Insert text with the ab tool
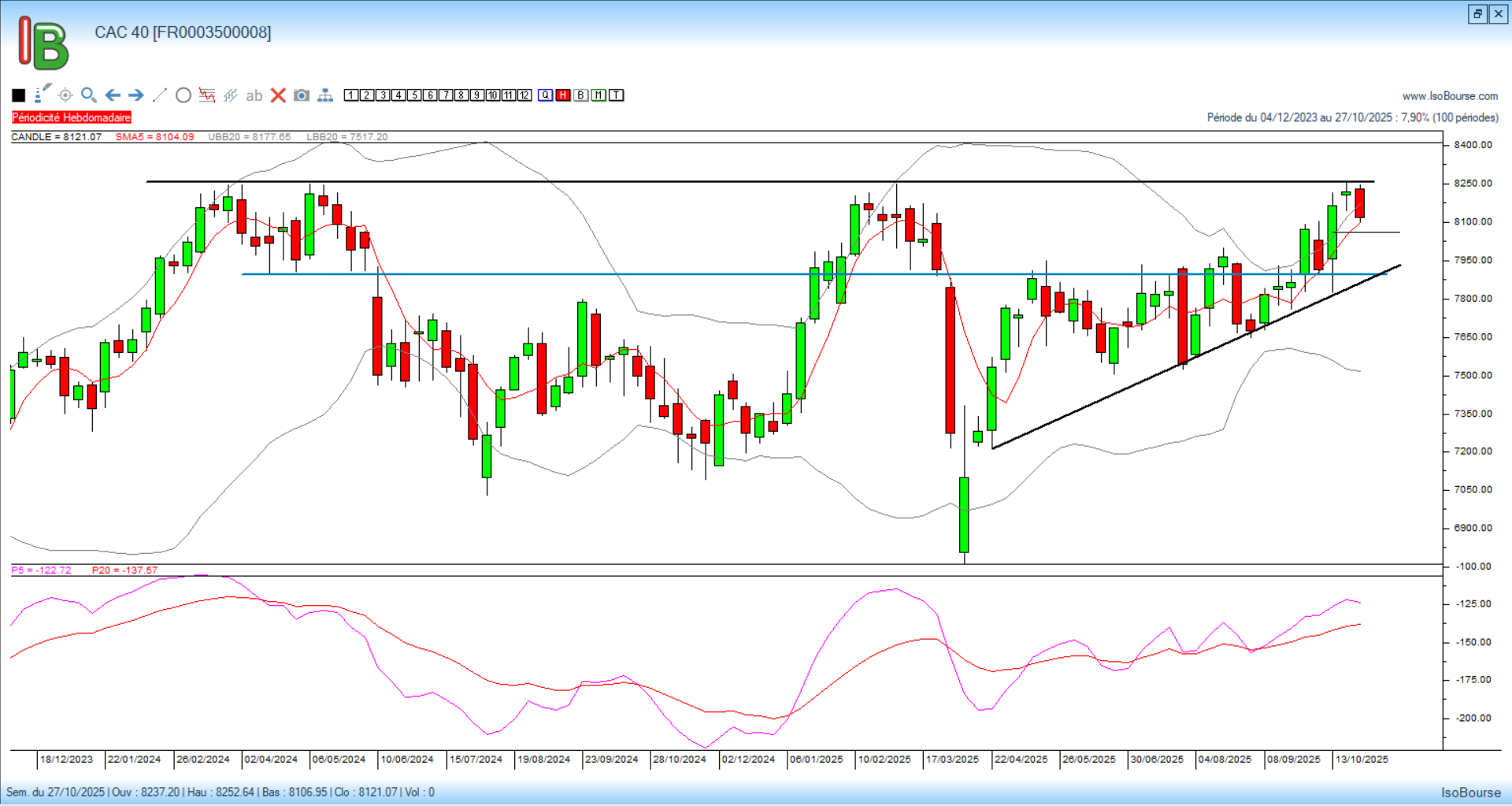 (x=254, y=95)
